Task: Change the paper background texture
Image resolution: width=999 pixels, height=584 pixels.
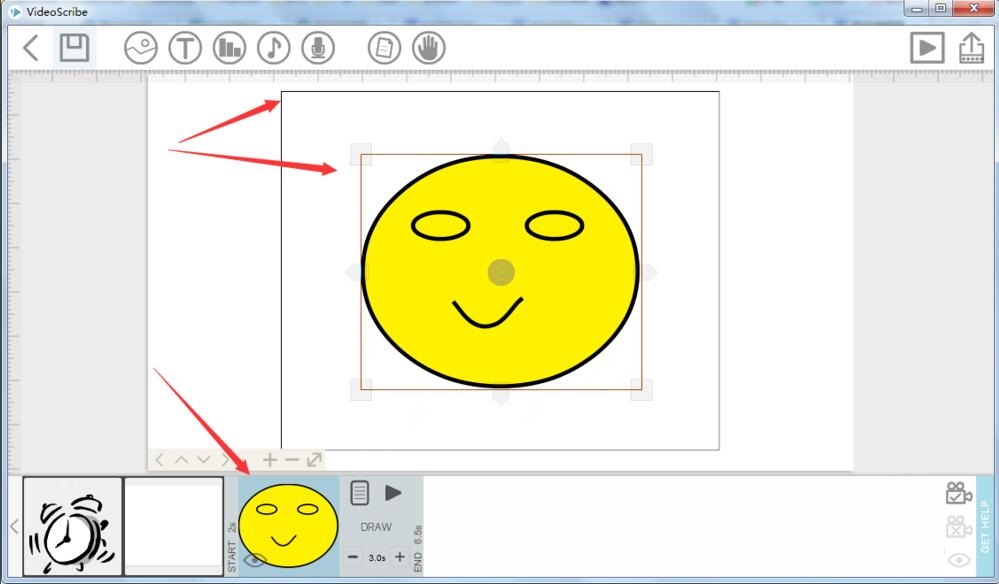Action: click(384, 48)
